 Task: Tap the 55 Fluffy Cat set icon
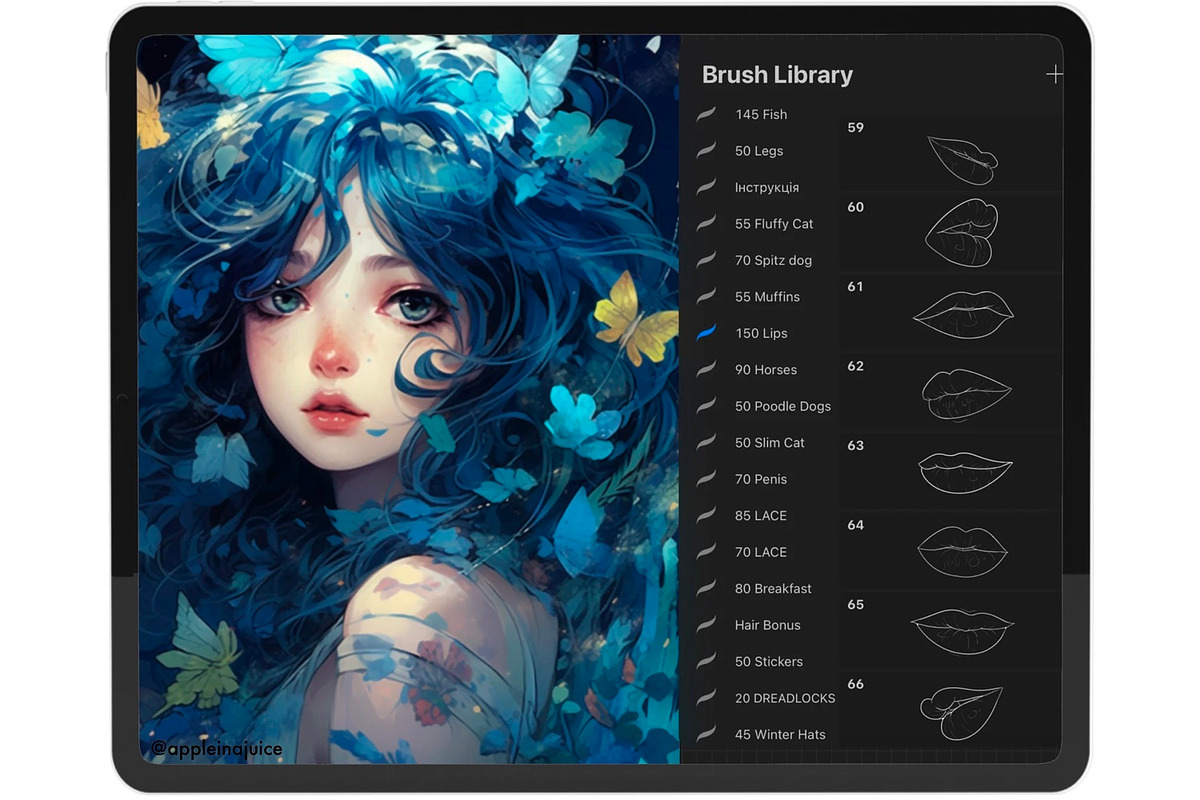tap(707, 224)
